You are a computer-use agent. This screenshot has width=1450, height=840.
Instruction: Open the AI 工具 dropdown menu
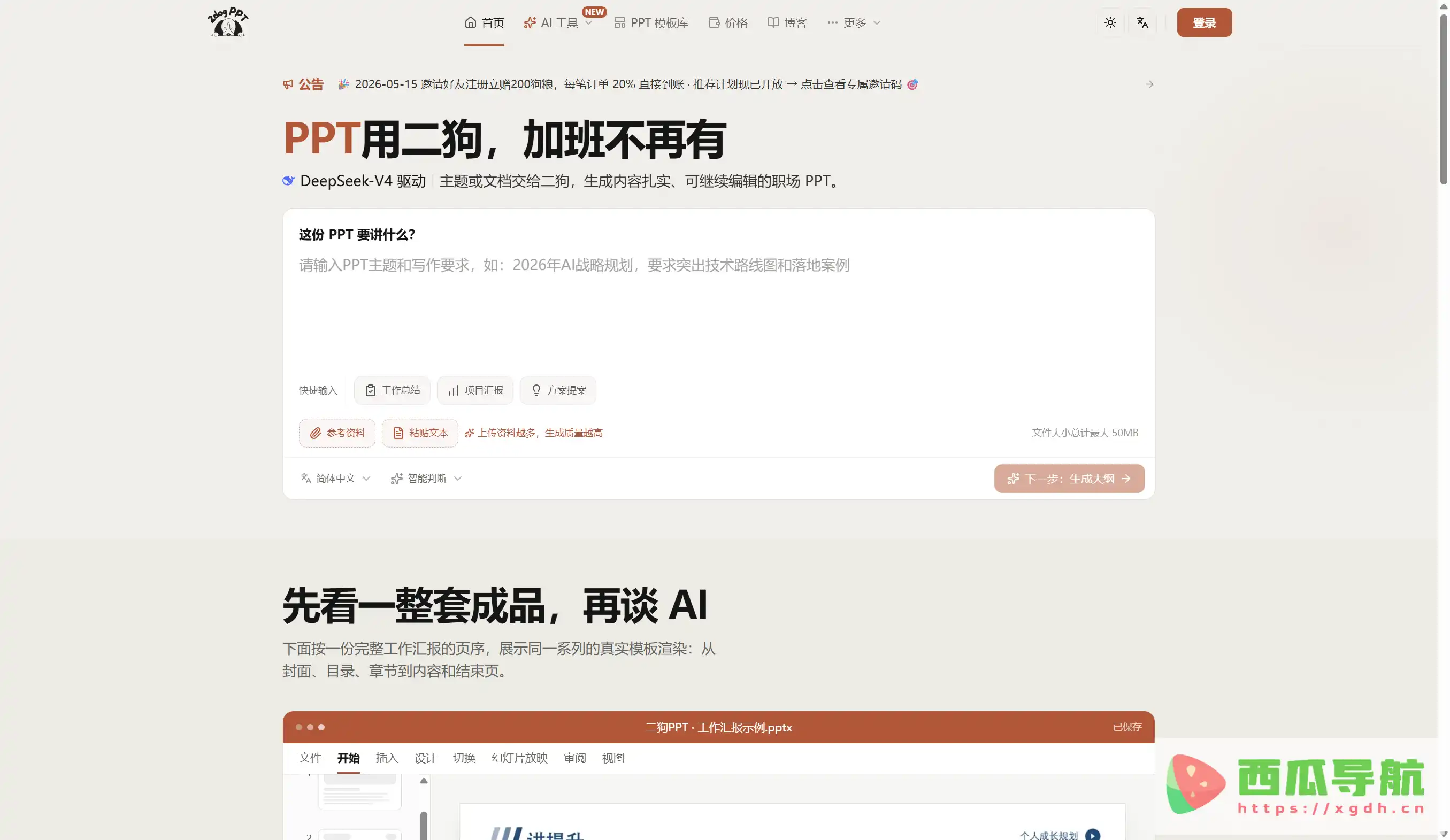[557, 22]
